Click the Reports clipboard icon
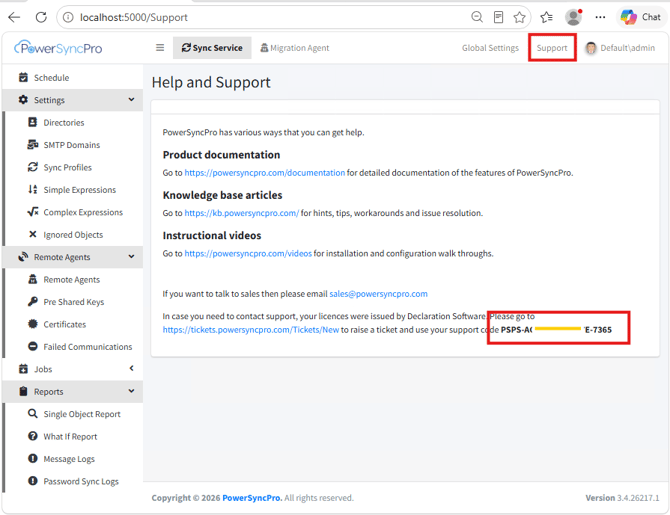 tap(23, 391)
